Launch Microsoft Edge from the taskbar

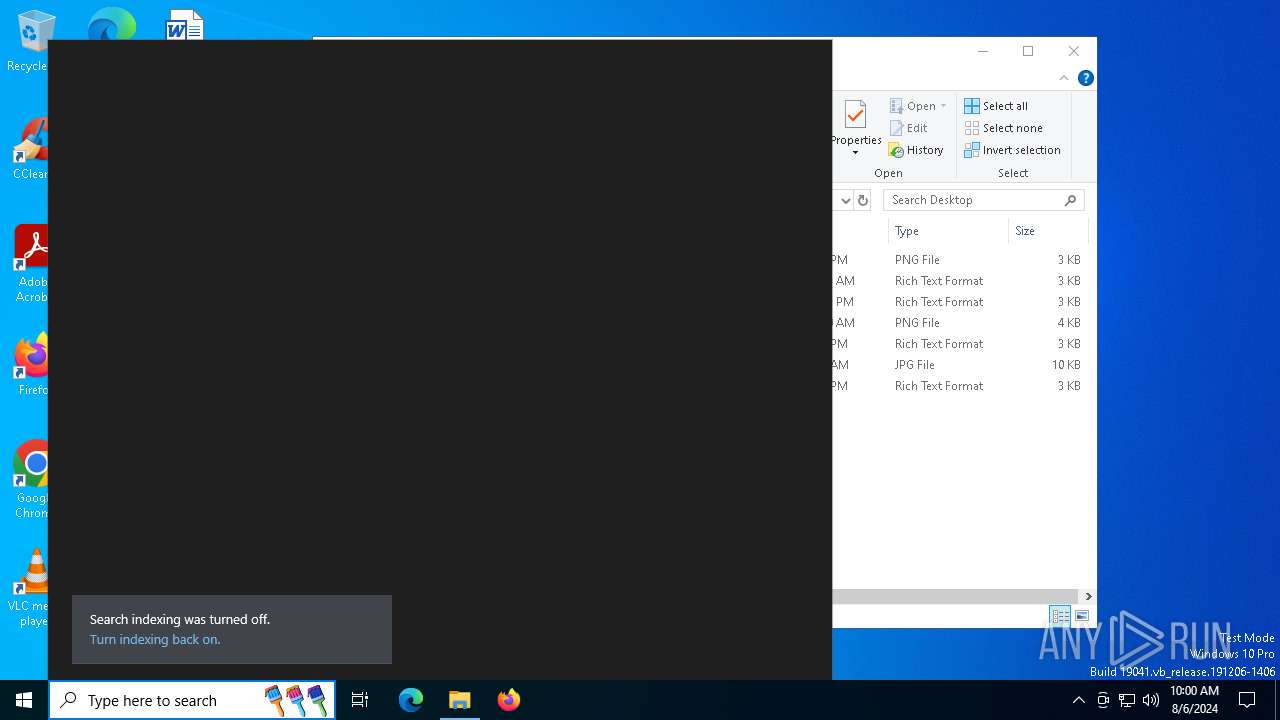pos(411,700)
